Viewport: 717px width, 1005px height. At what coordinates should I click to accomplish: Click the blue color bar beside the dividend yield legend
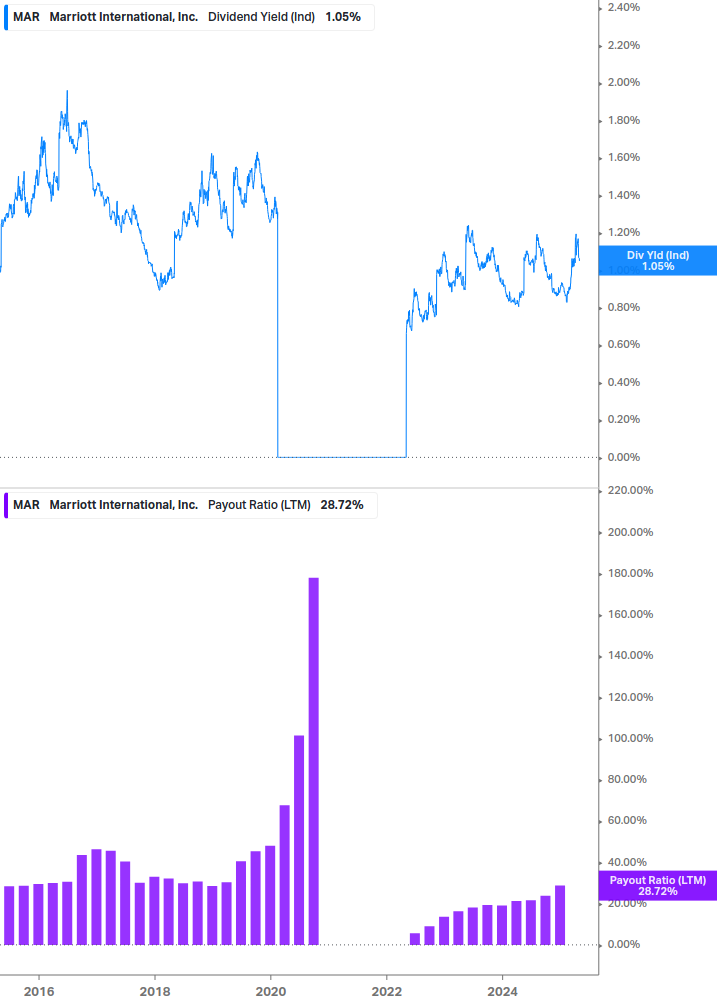click(6, 17)
